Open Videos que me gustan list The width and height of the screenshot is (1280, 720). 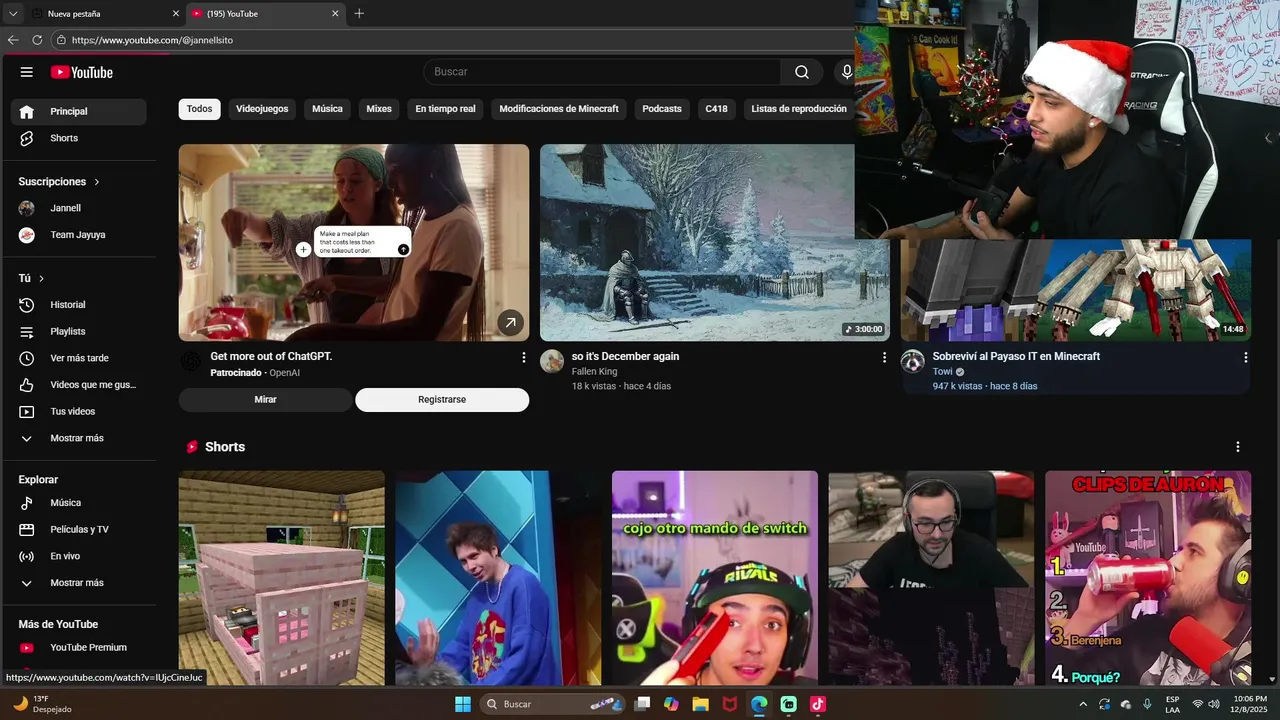pyautogui.click(x=78, y=385)
